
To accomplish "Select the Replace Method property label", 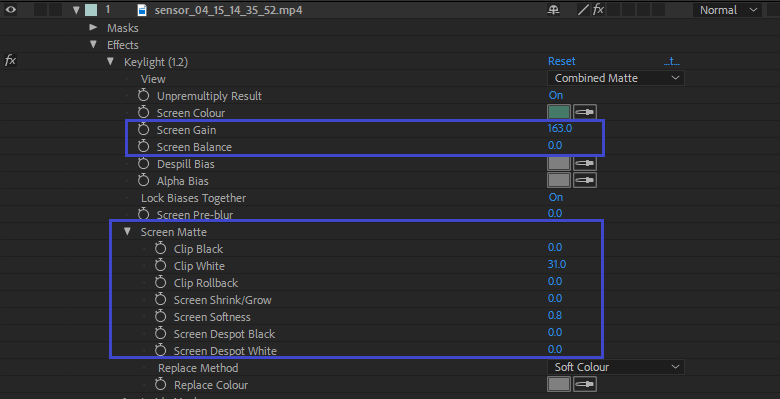I will (x=198, y=368).
